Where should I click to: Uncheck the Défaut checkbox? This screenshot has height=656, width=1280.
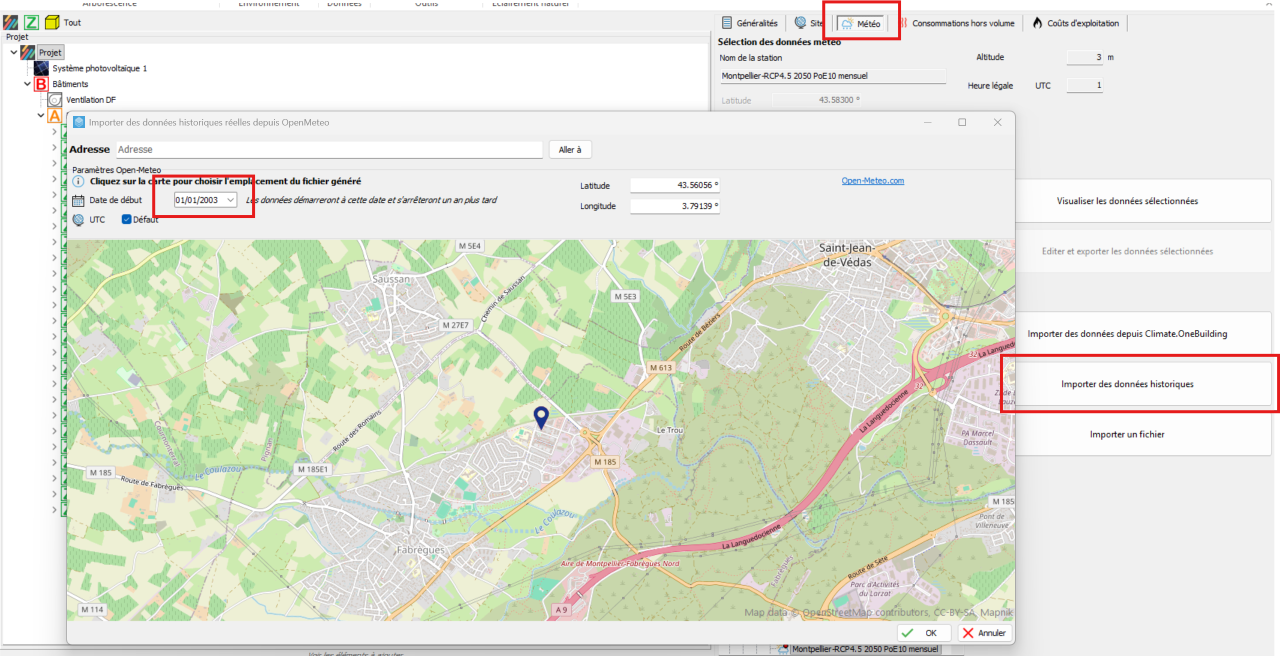pyautogui.click(x=127, y=219)
